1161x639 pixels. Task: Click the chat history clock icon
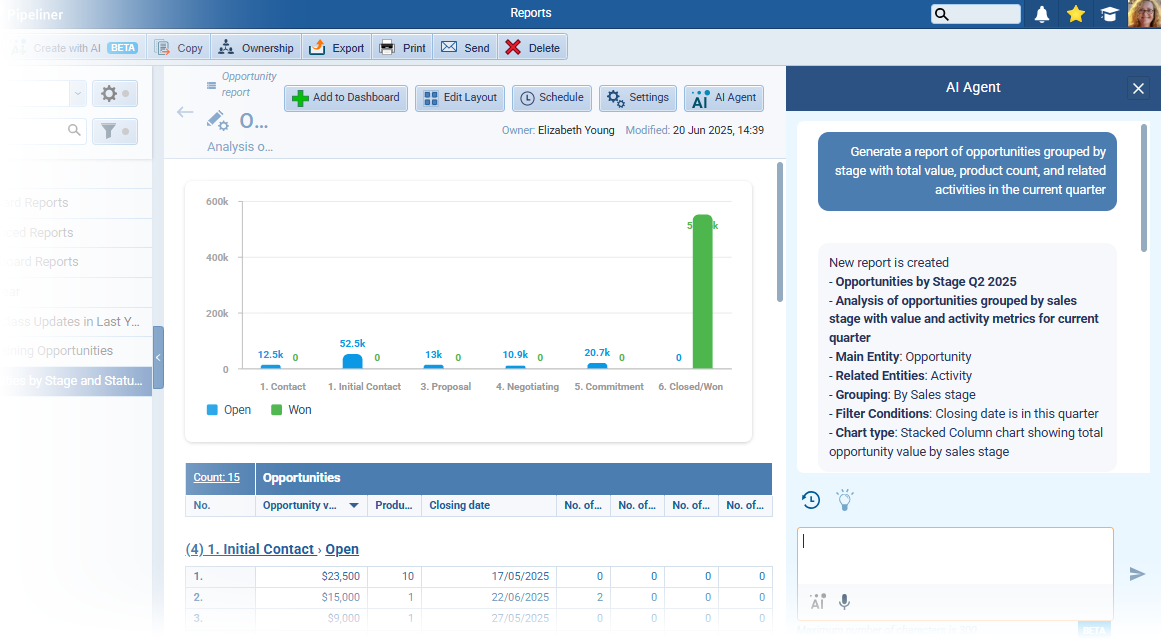pos(811,500)
